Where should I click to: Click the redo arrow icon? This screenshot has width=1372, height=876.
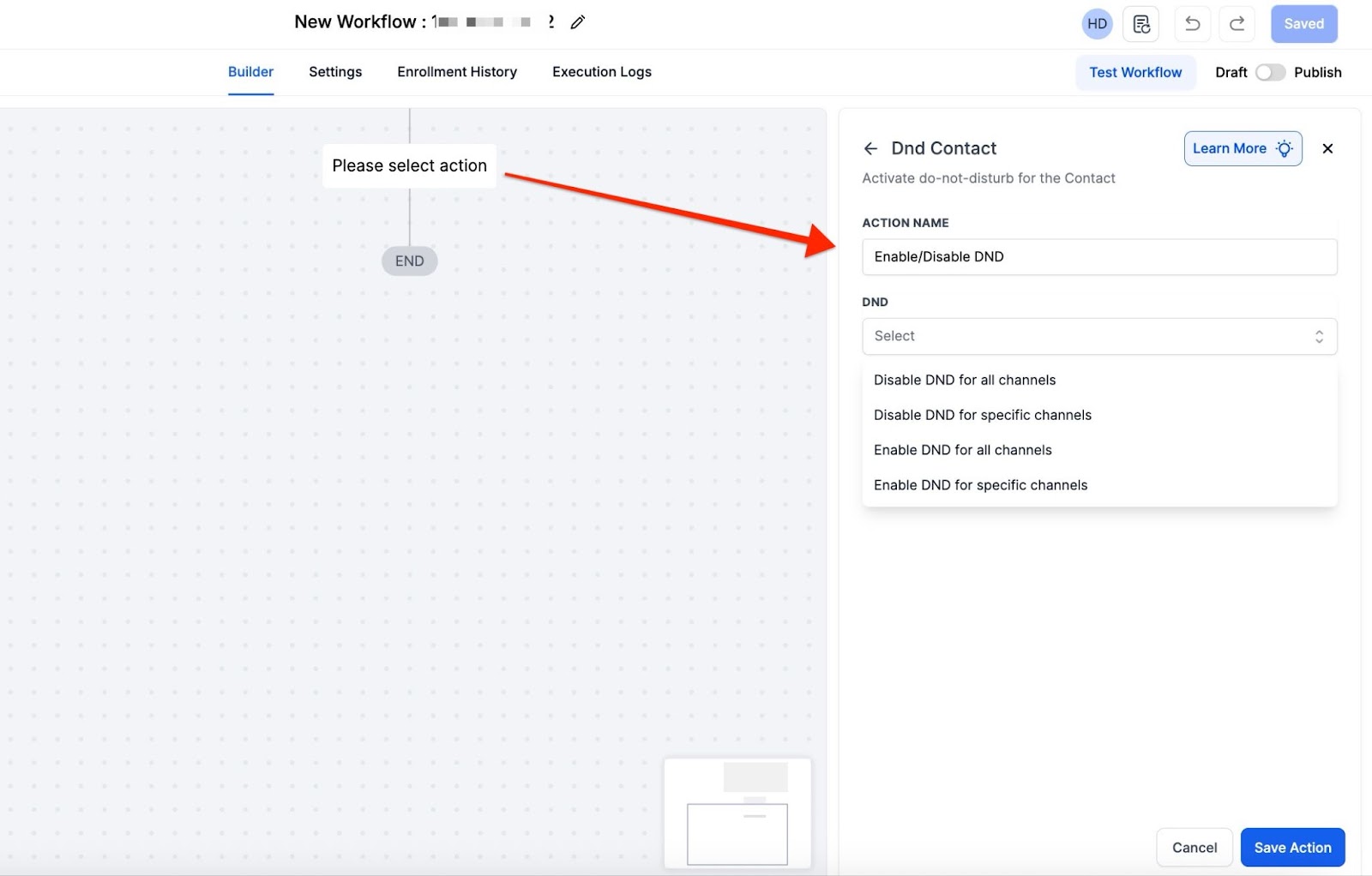(1237, 24)
